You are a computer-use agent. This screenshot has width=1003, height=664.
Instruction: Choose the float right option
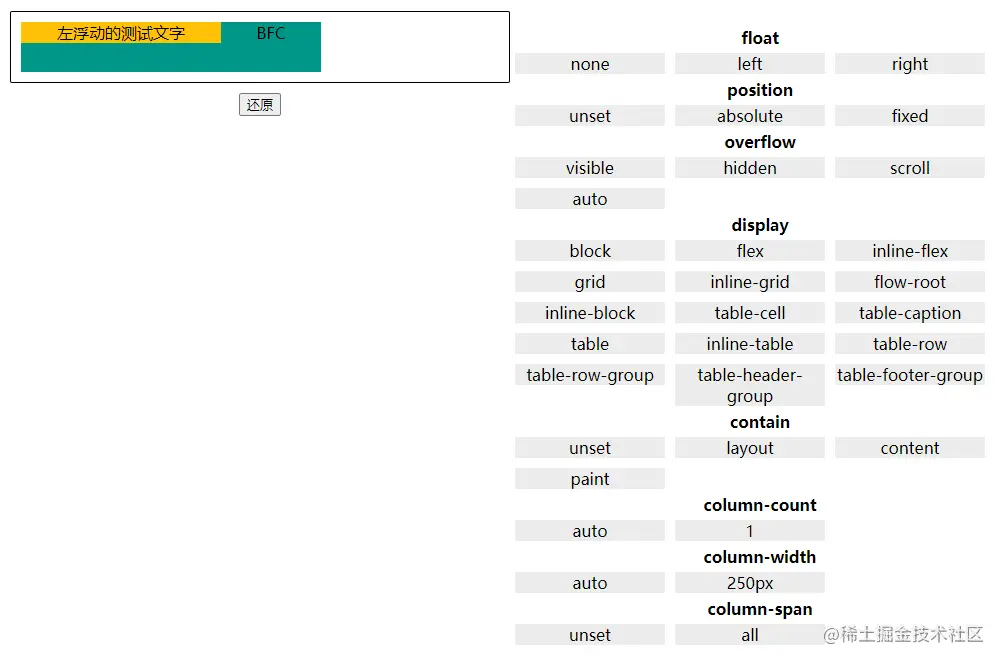tap(910, 64)
